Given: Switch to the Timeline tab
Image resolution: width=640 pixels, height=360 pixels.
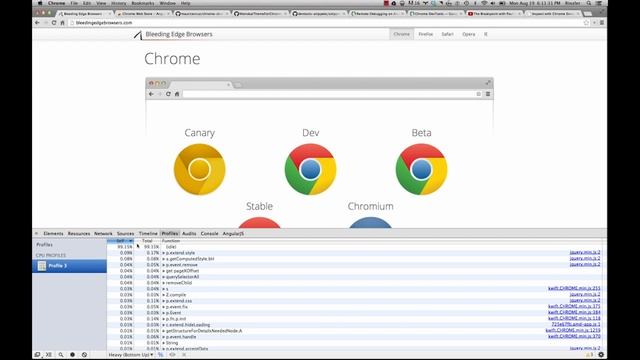Looking at the screenshot, I should 148,233.
